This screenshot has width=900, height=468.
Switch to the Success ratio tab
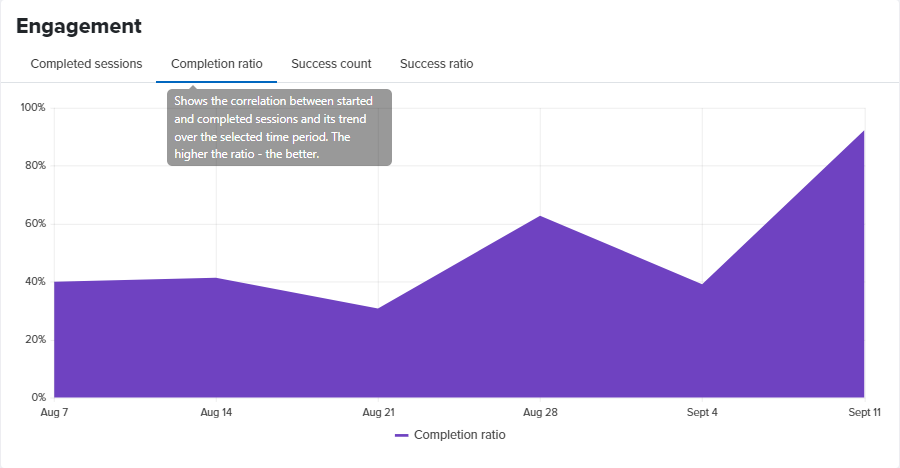click(x=436, y=64)
